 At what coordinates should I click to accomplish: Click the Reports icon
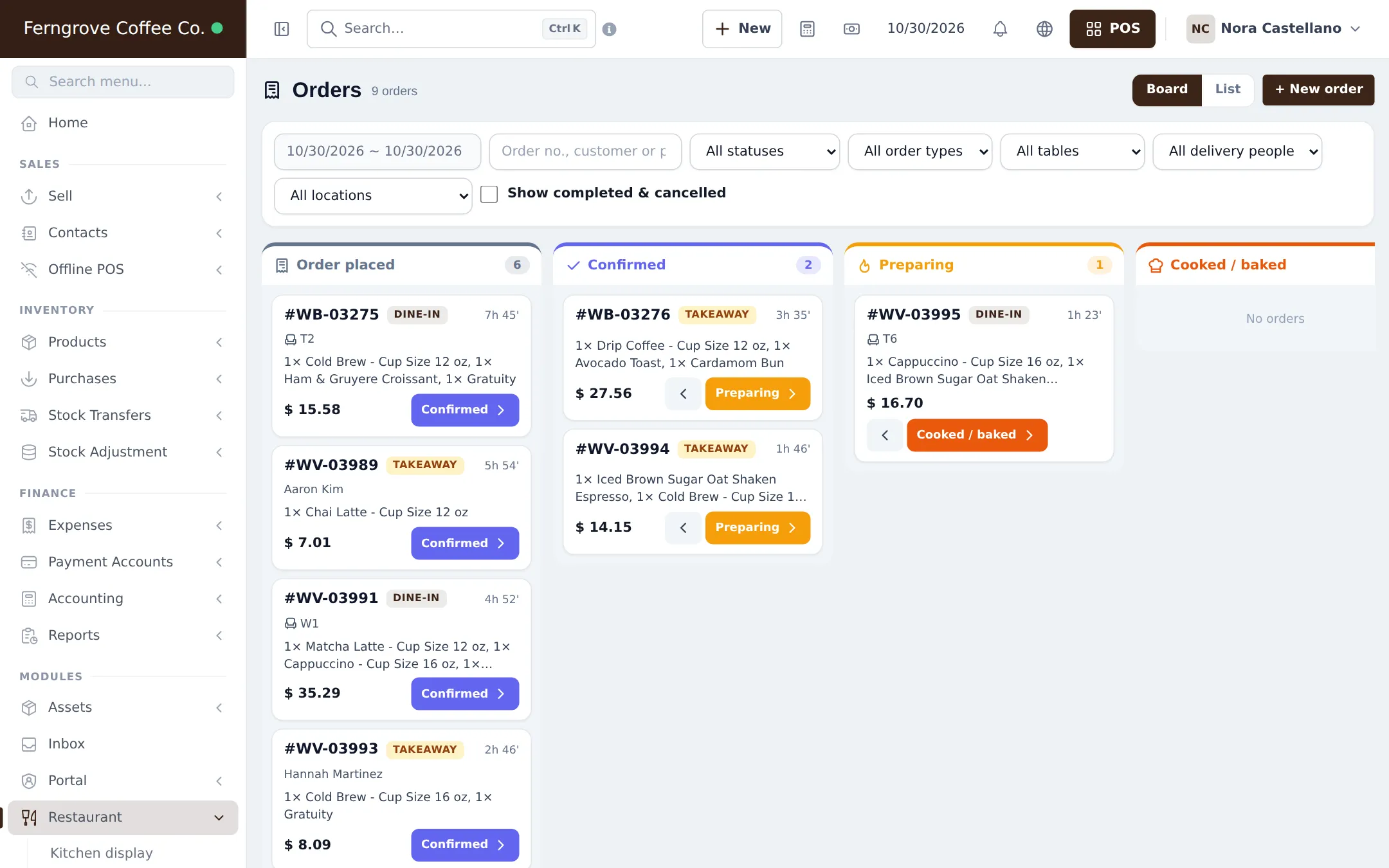(x=29, y=635)
